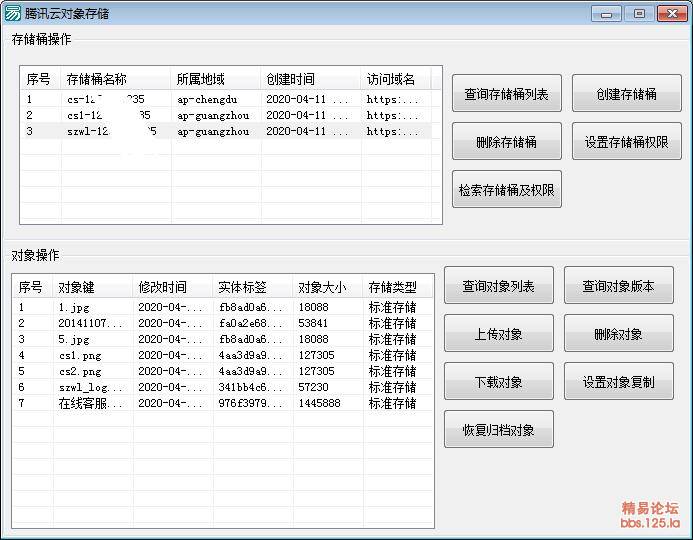The width and height of the screenshot is (693, 540).
Task: Click the 恢复归档对象 button
Action: coord(499,430)
